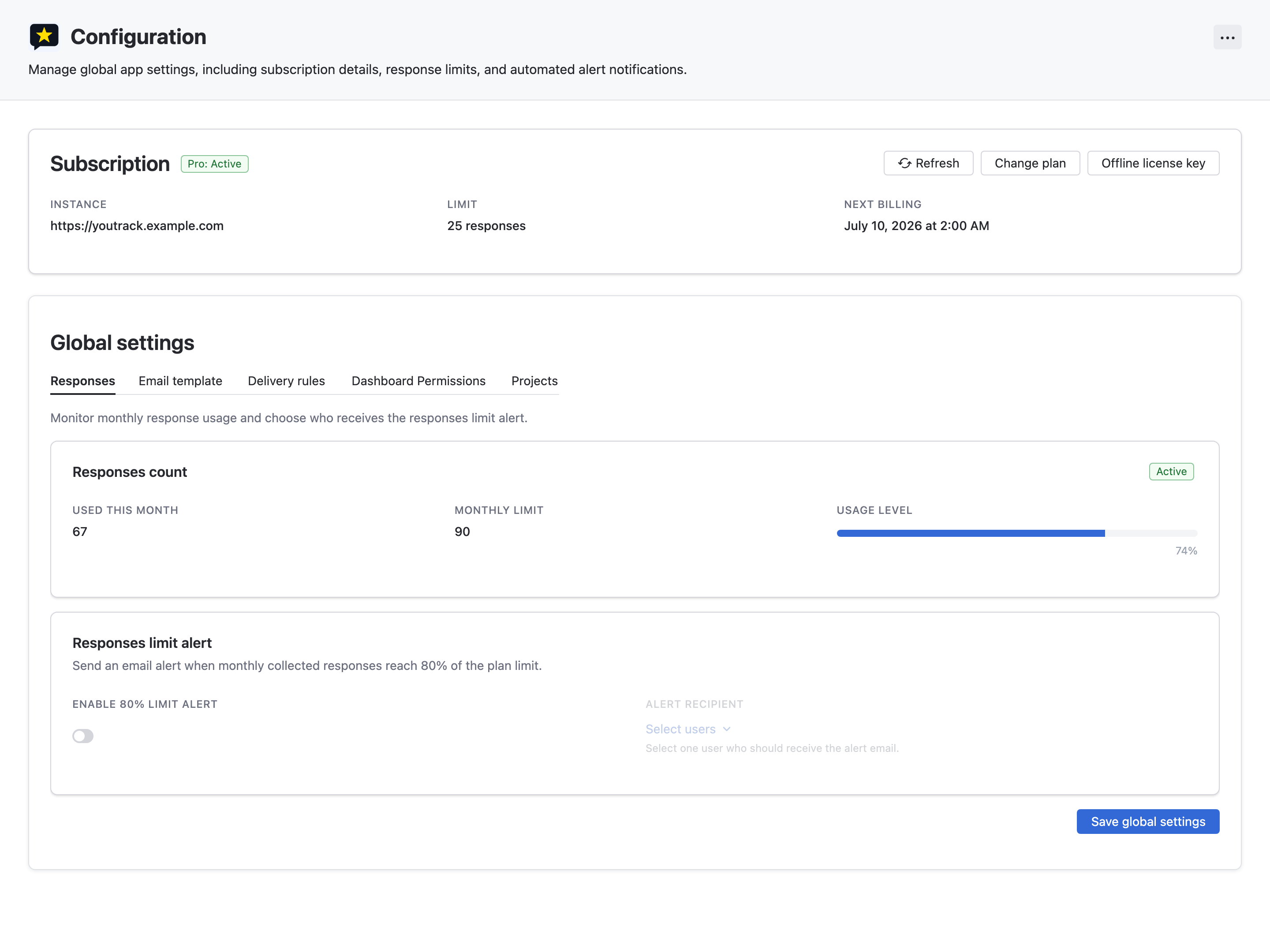Go to the Delivery rules tab
Screen dimensions: 1270x952
287,381
